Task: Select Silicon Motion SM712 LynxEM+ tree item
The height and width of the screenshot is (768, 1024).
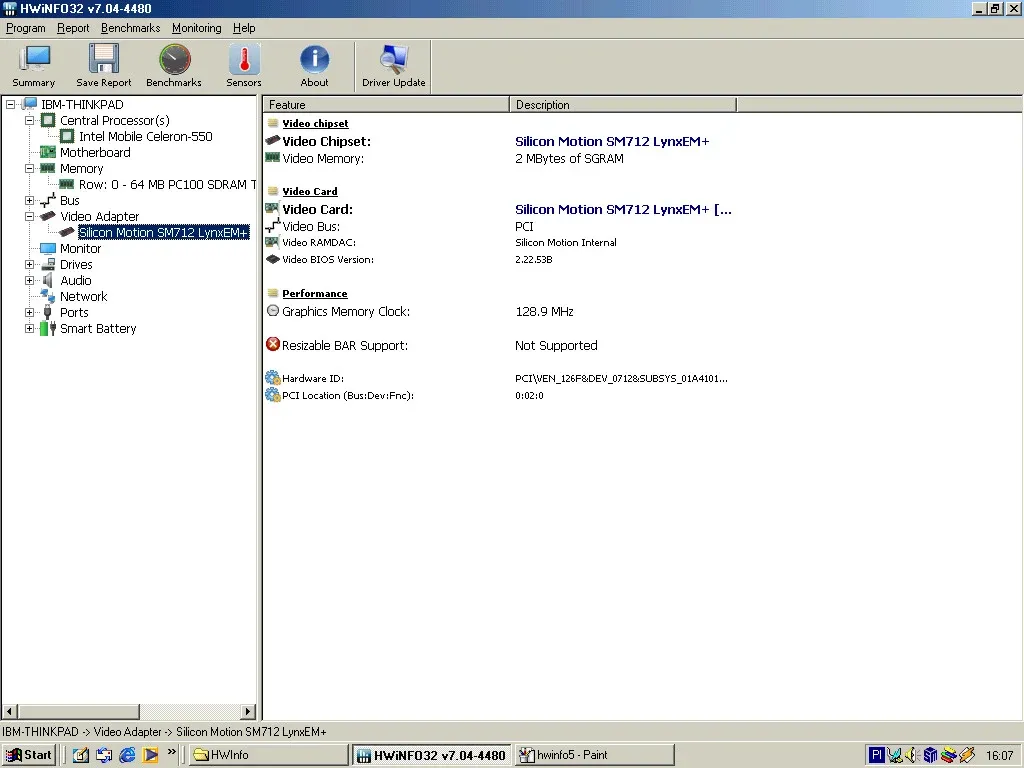Action: point(163,232)
